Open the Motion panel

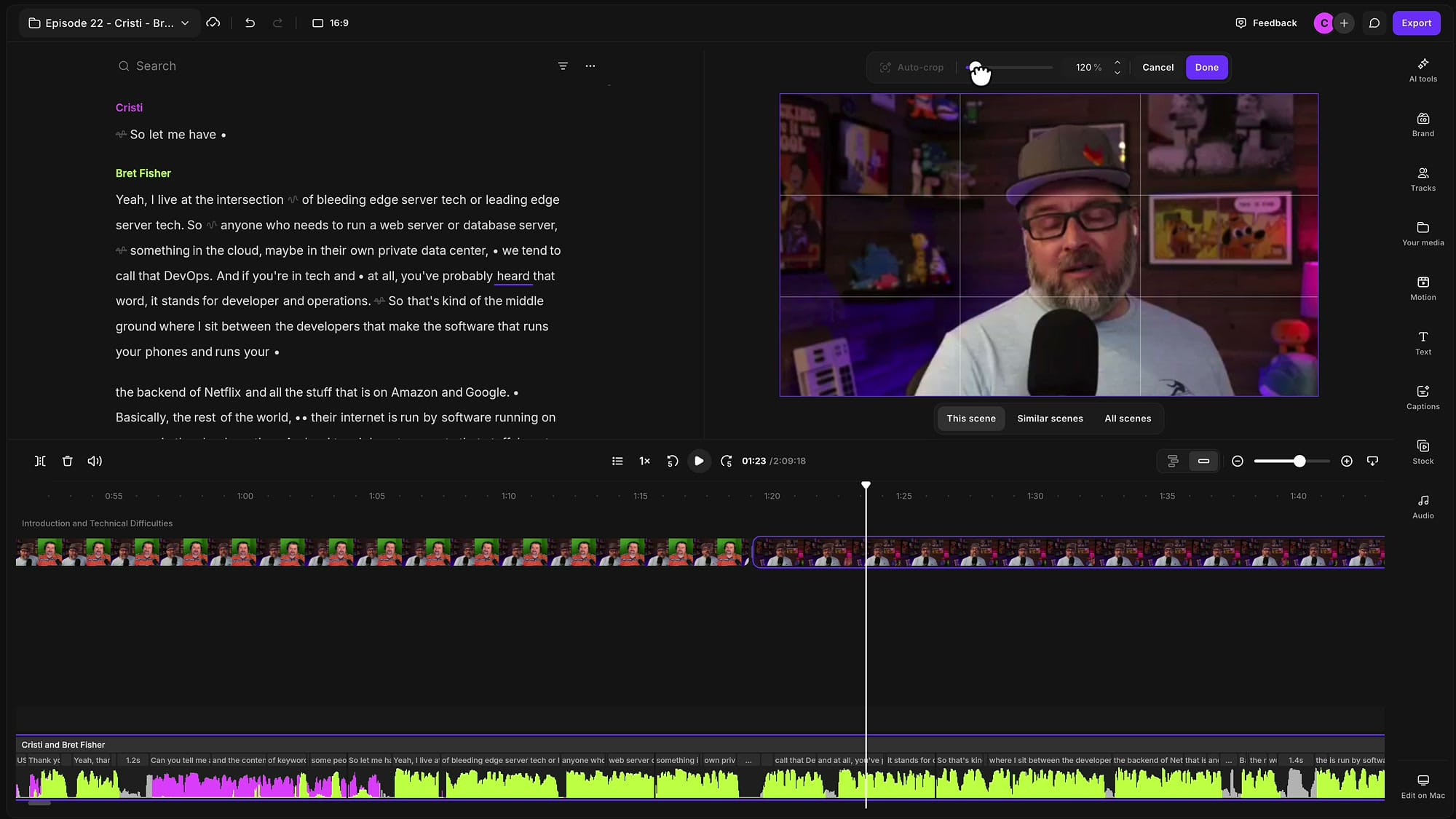click(x=1423, y=288)
